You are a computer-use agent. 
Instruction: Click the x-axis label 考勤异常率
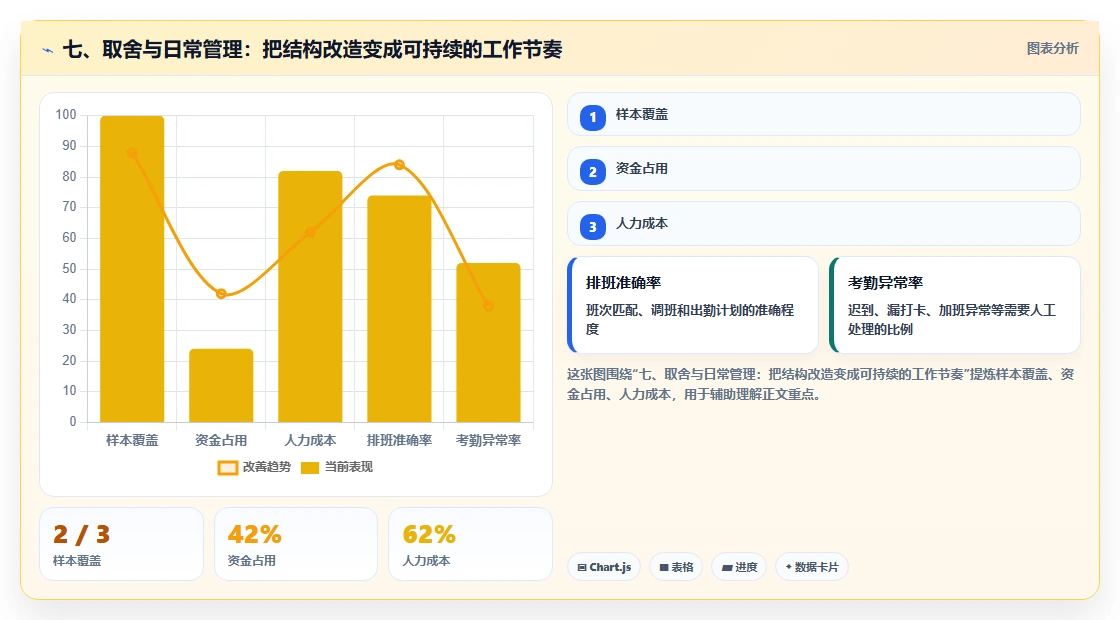coord(489,441)
